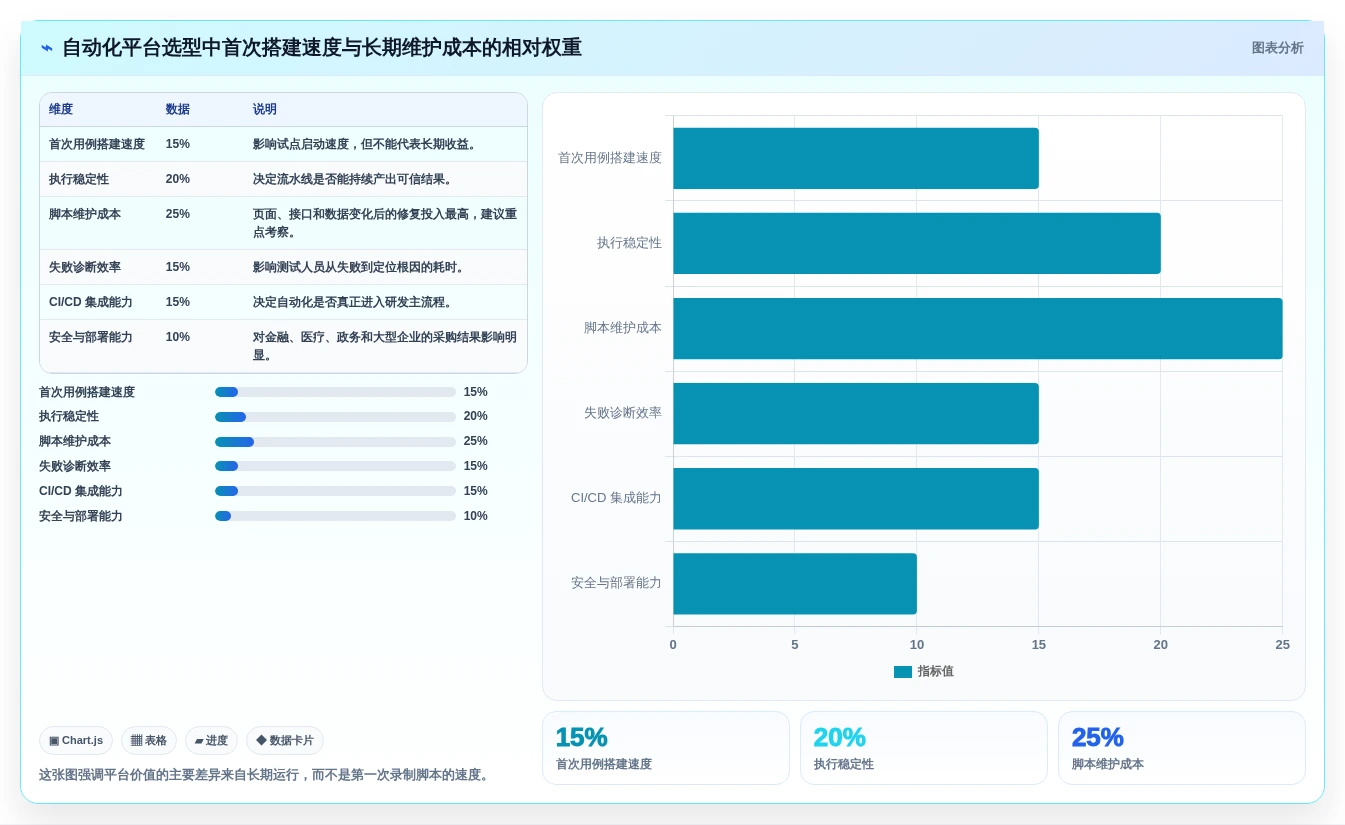The width and height of the screenshot is (1345, 825).
Task: Click the 10% cell in the table
Action: pyautogui.click(x=178, y=337)
